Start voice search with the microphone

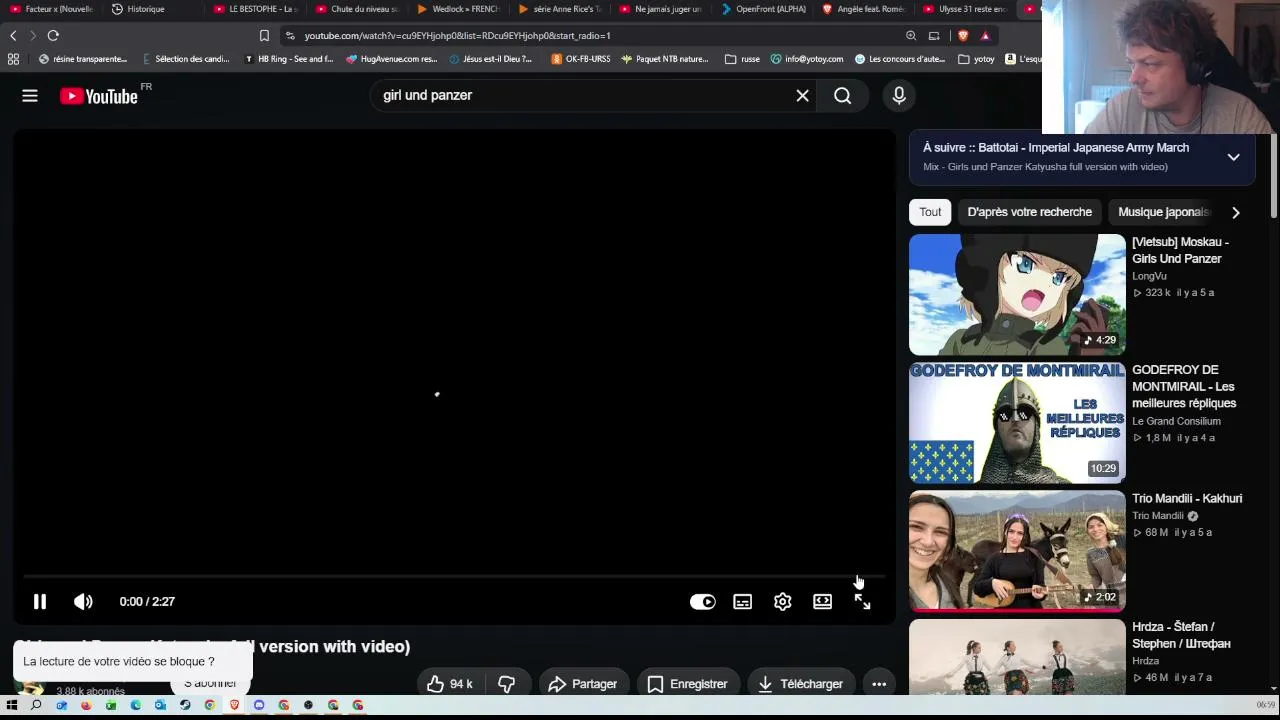coord(899,95)
